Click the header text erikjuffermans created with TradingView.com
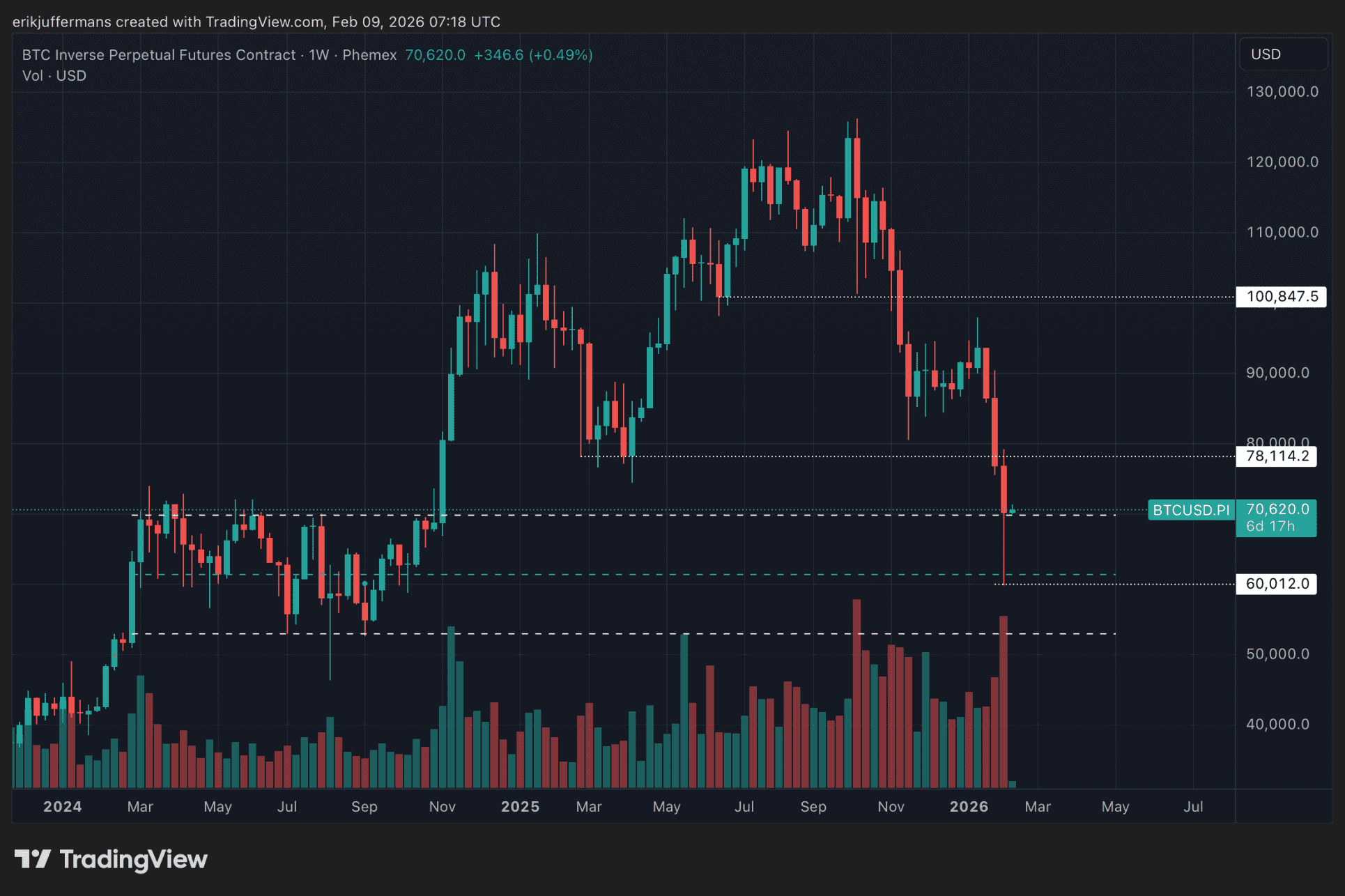 click(256, 22)
